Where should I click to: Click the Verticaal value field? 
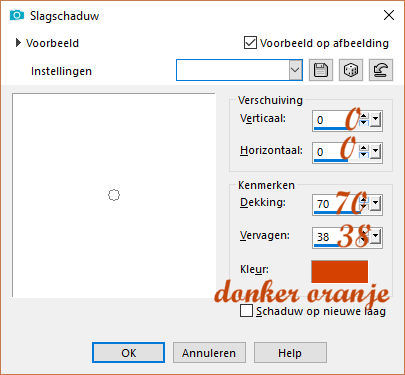coord(336,120)
